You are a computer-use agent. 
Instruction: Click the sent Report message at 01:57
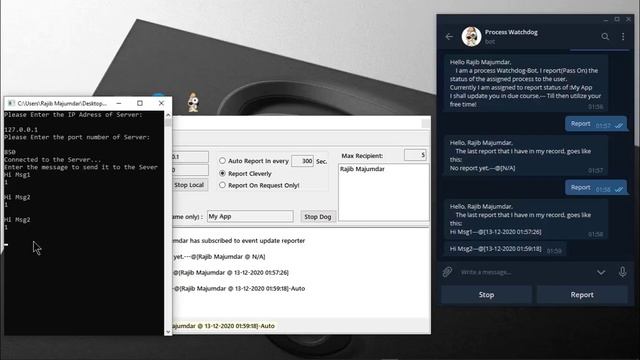click(596, 124)
